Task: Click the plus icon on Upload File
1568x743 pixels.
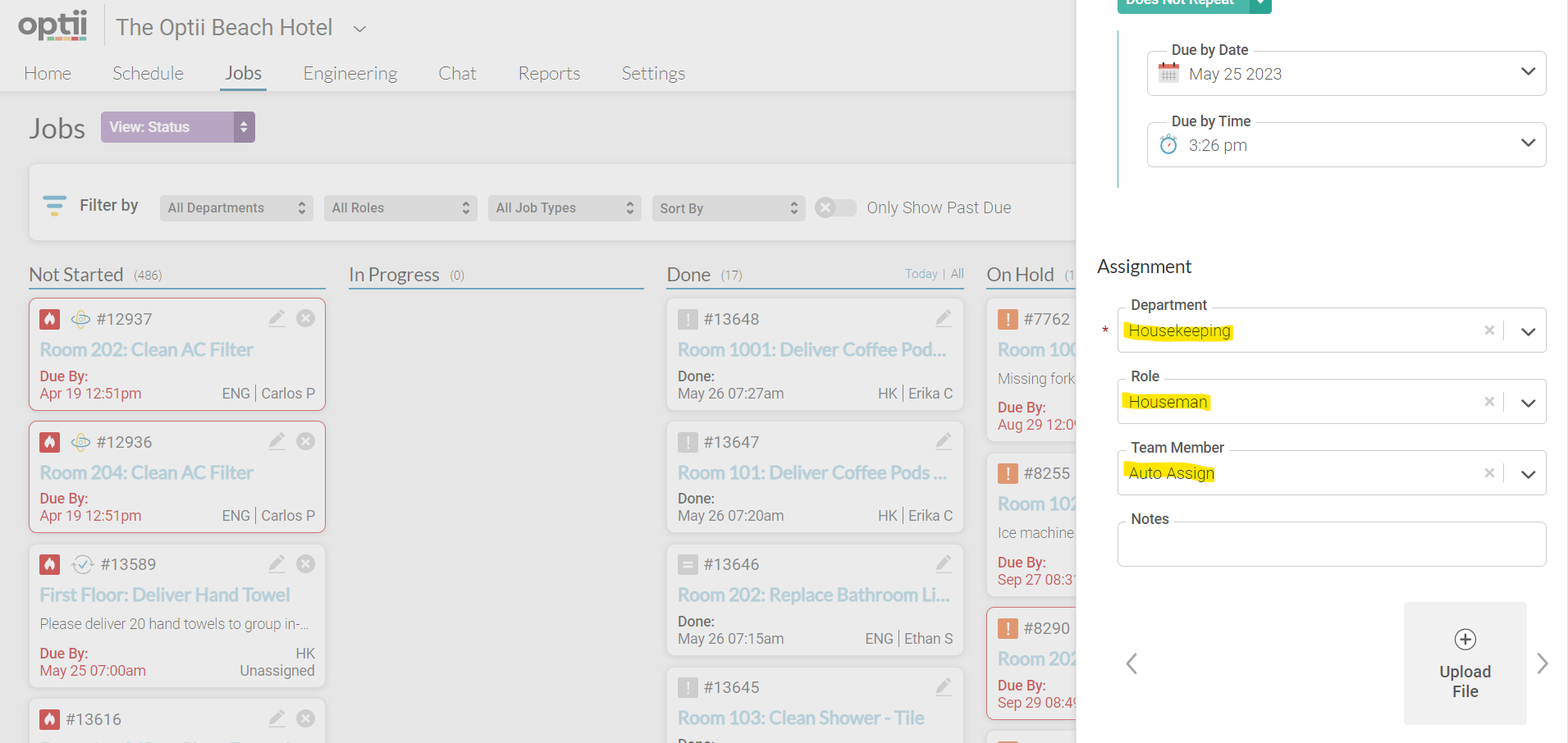Action: coord(1465,639)
